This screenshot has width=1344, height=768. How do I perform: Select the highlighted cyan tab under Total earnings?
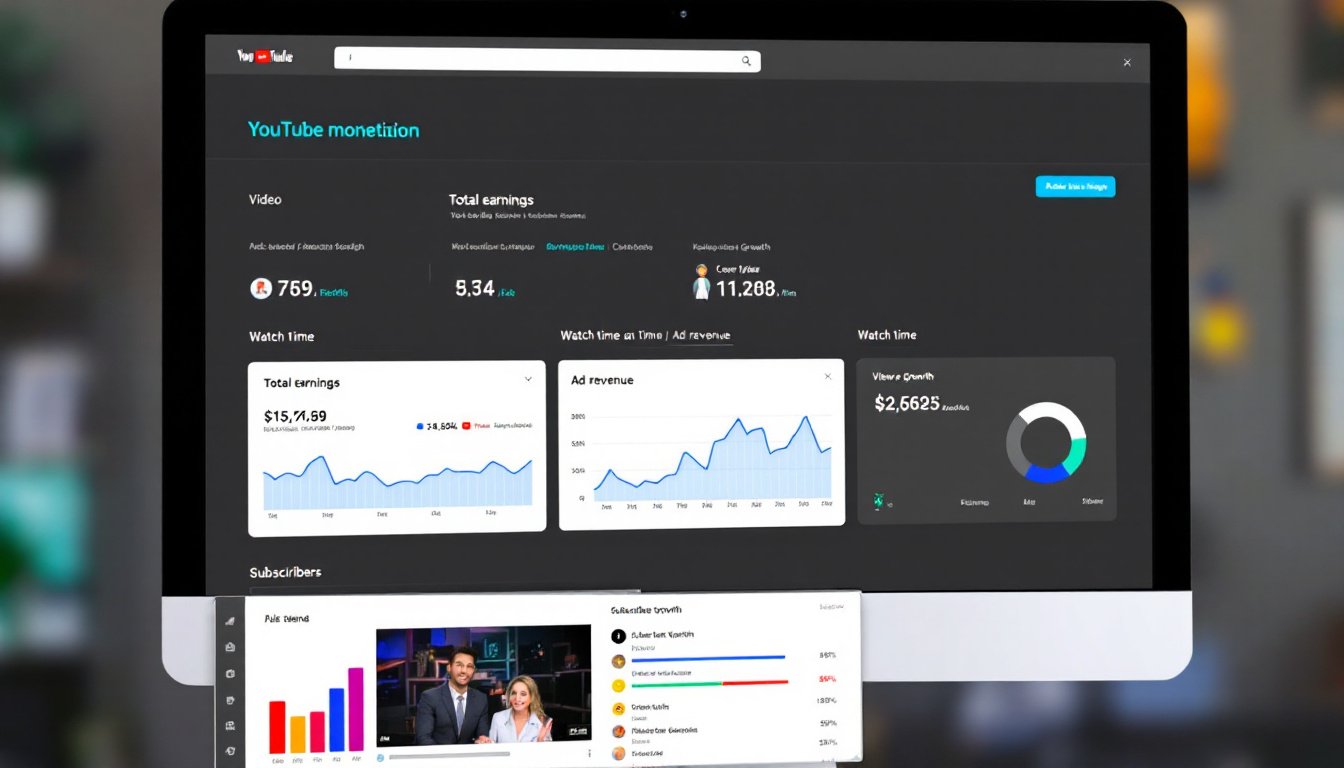pos(575,247)
